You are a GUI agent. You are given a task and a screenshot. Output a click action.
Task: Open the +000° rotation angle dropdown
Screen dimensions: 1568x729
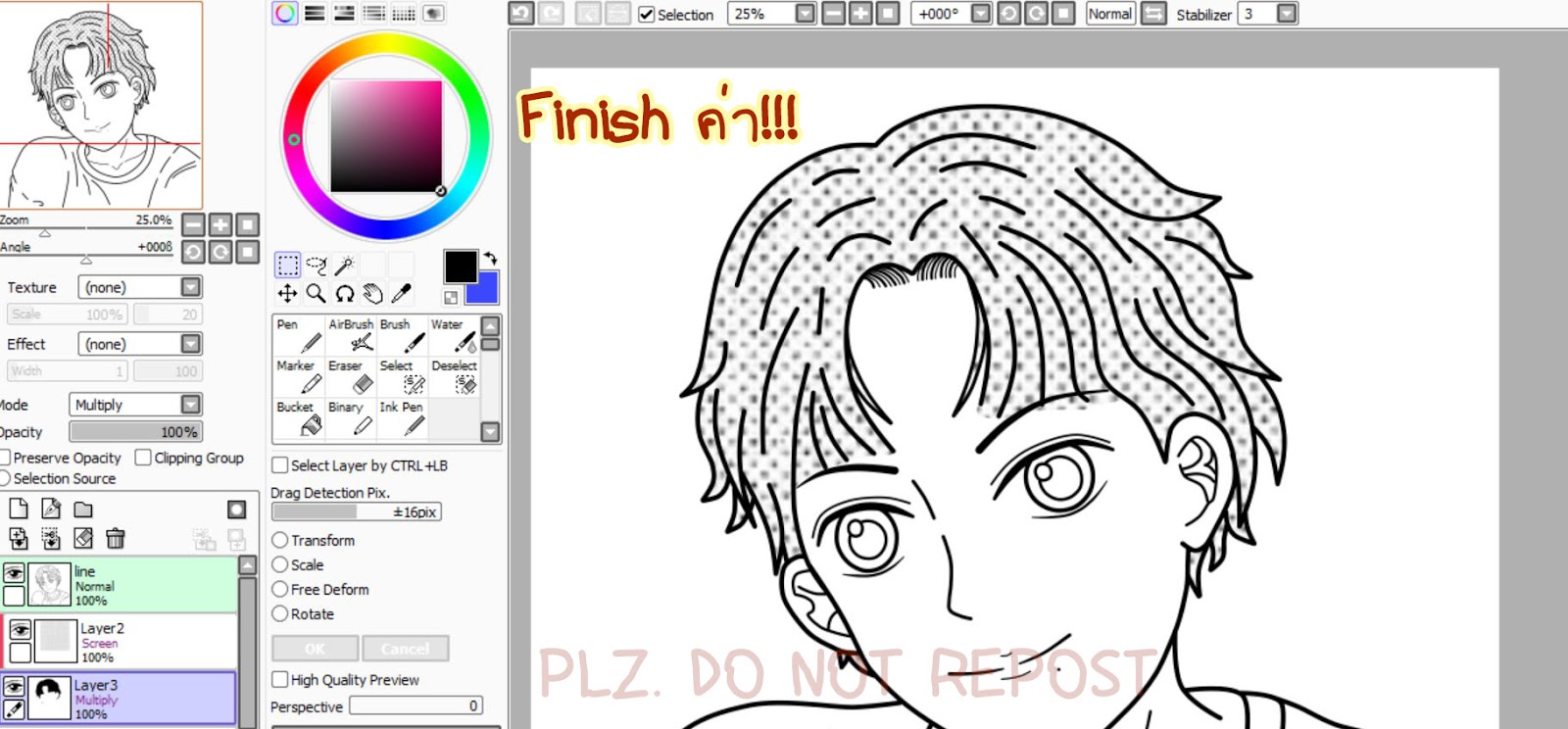(x=981, y=14)
